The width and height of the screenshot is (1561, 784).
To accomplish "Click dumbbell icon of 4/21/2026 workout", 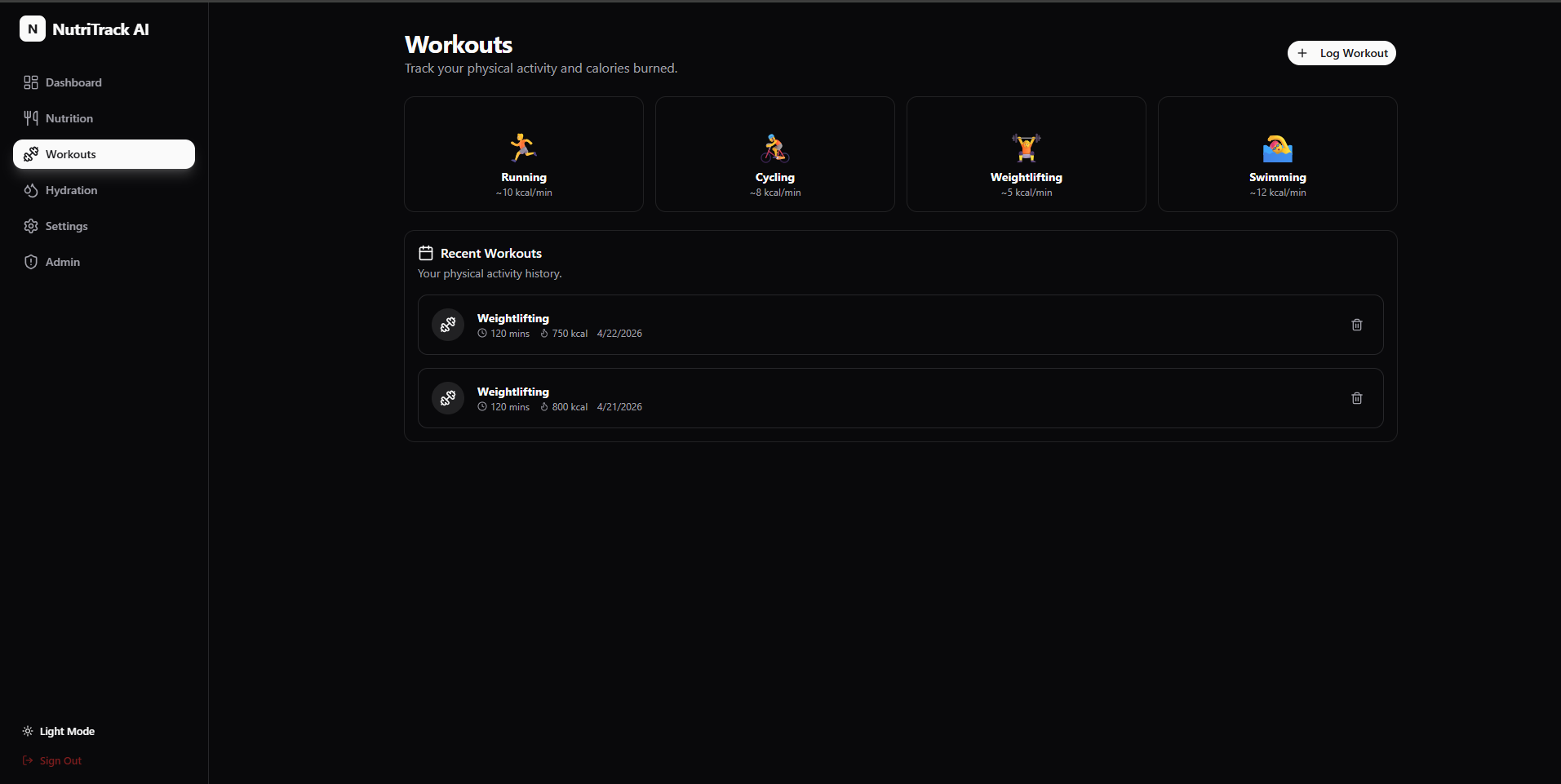I will pyautogui.click(x=448, y=398).
